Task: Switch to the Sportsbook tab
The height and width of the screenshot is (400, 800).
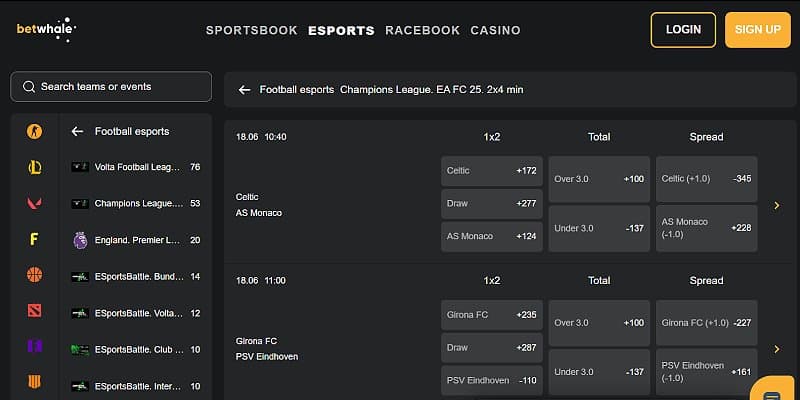Action: [x=251, y=30]
